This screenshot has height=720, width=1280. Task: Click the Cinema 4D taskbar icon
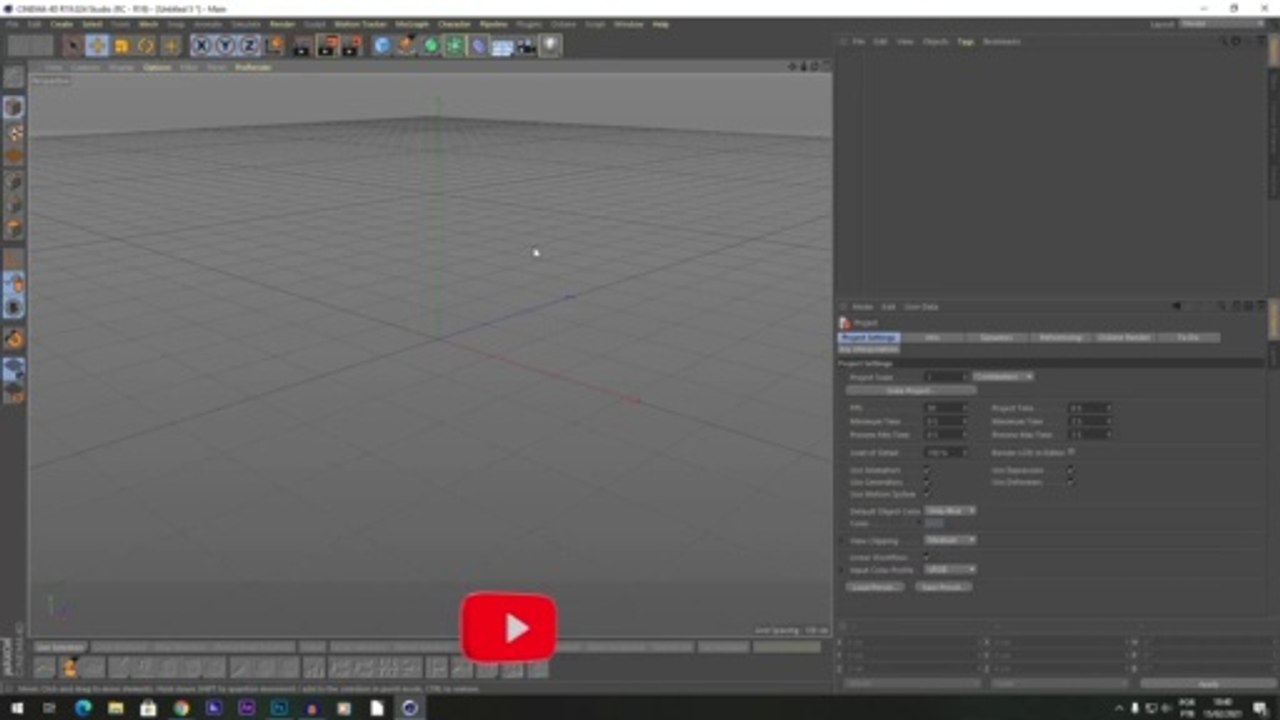point(410,708)
